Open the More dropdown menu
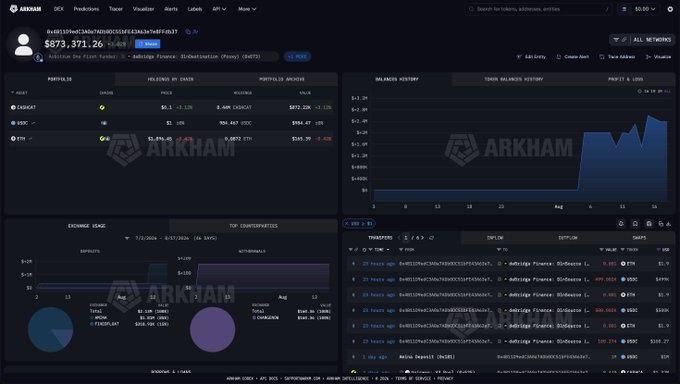680x384 pixels. point(247,9)
